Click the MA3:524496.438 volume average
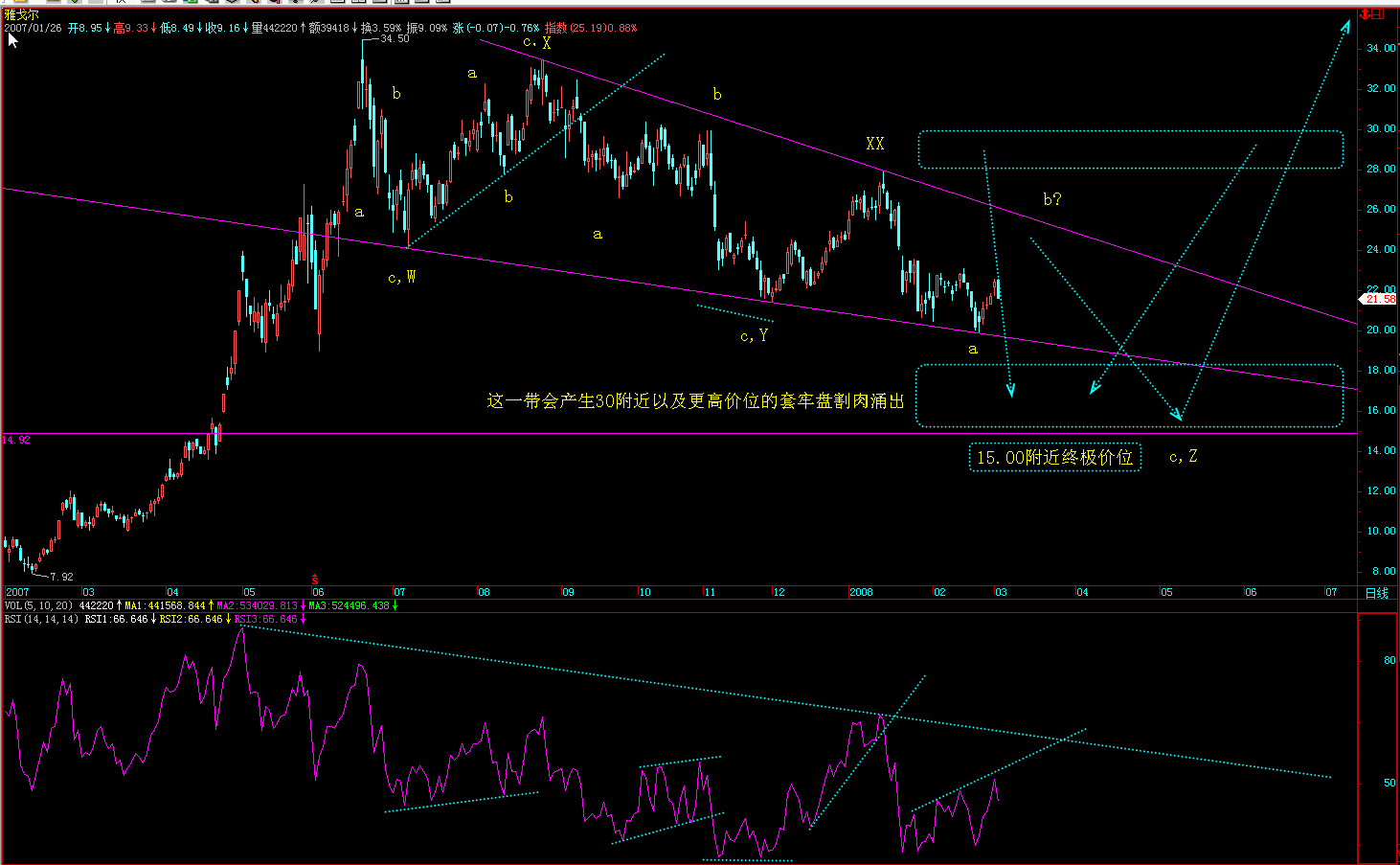Image resolution: width=1400 pixels, height=865 pixels. click(349, 605)
